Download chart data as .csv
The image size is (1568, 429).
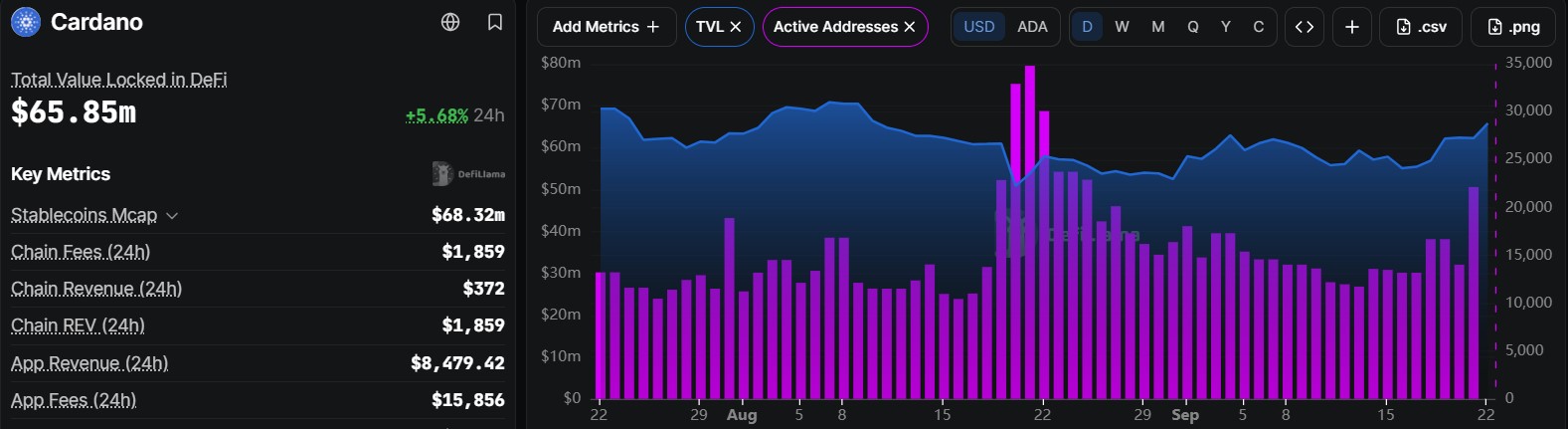[x=1421, y=27]
